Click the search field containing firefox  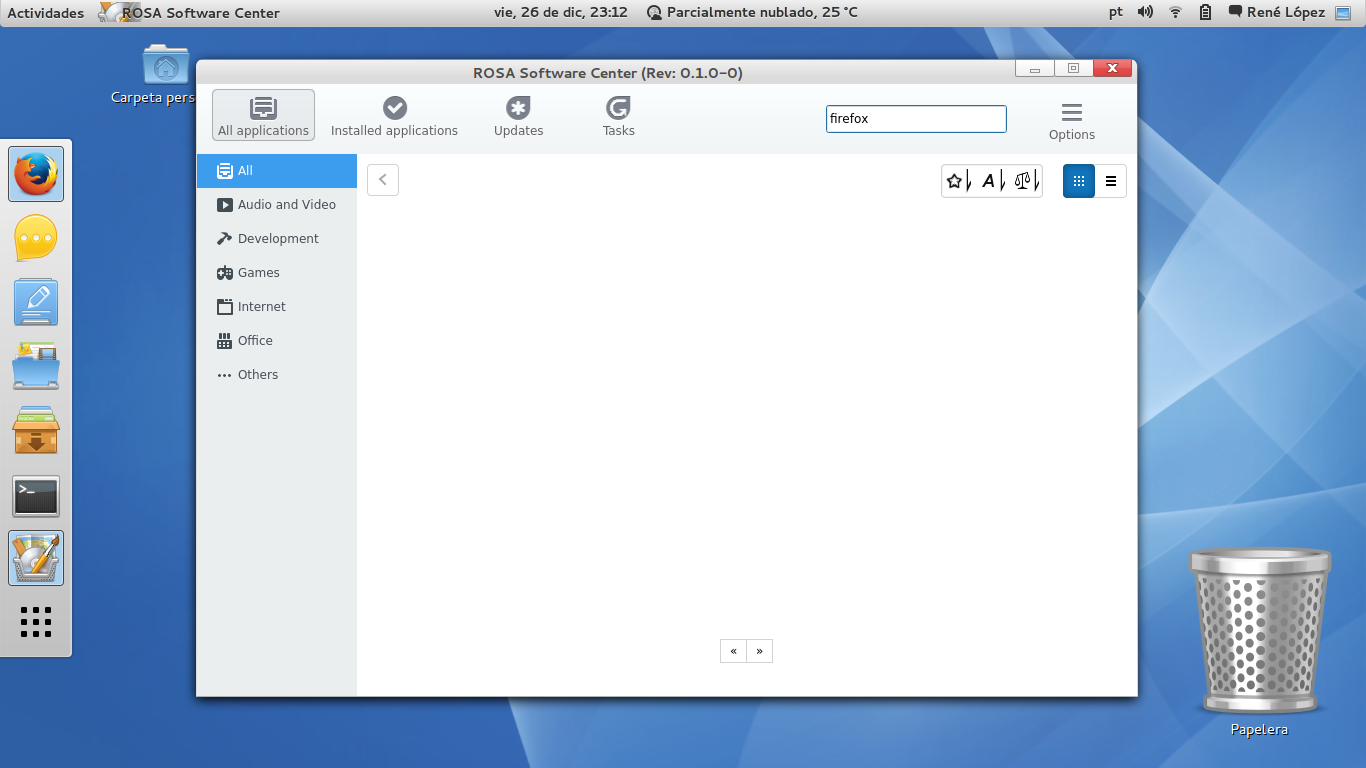coord(916,119)
